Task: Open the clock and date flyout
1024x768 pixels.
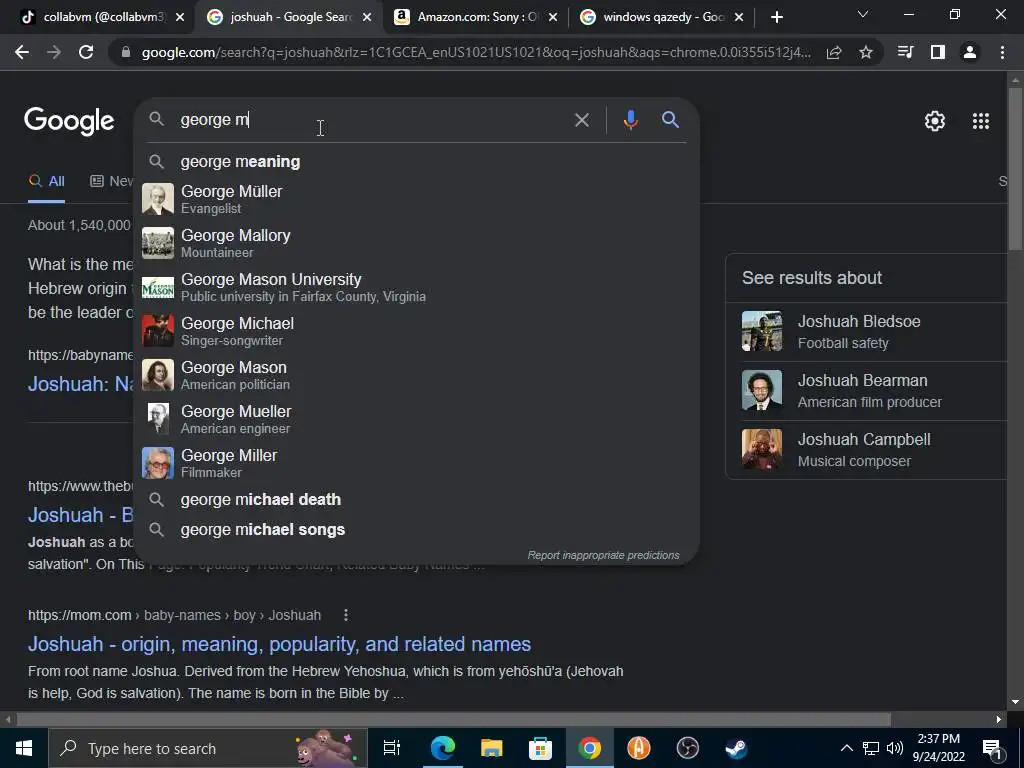Action: (938, 748)
